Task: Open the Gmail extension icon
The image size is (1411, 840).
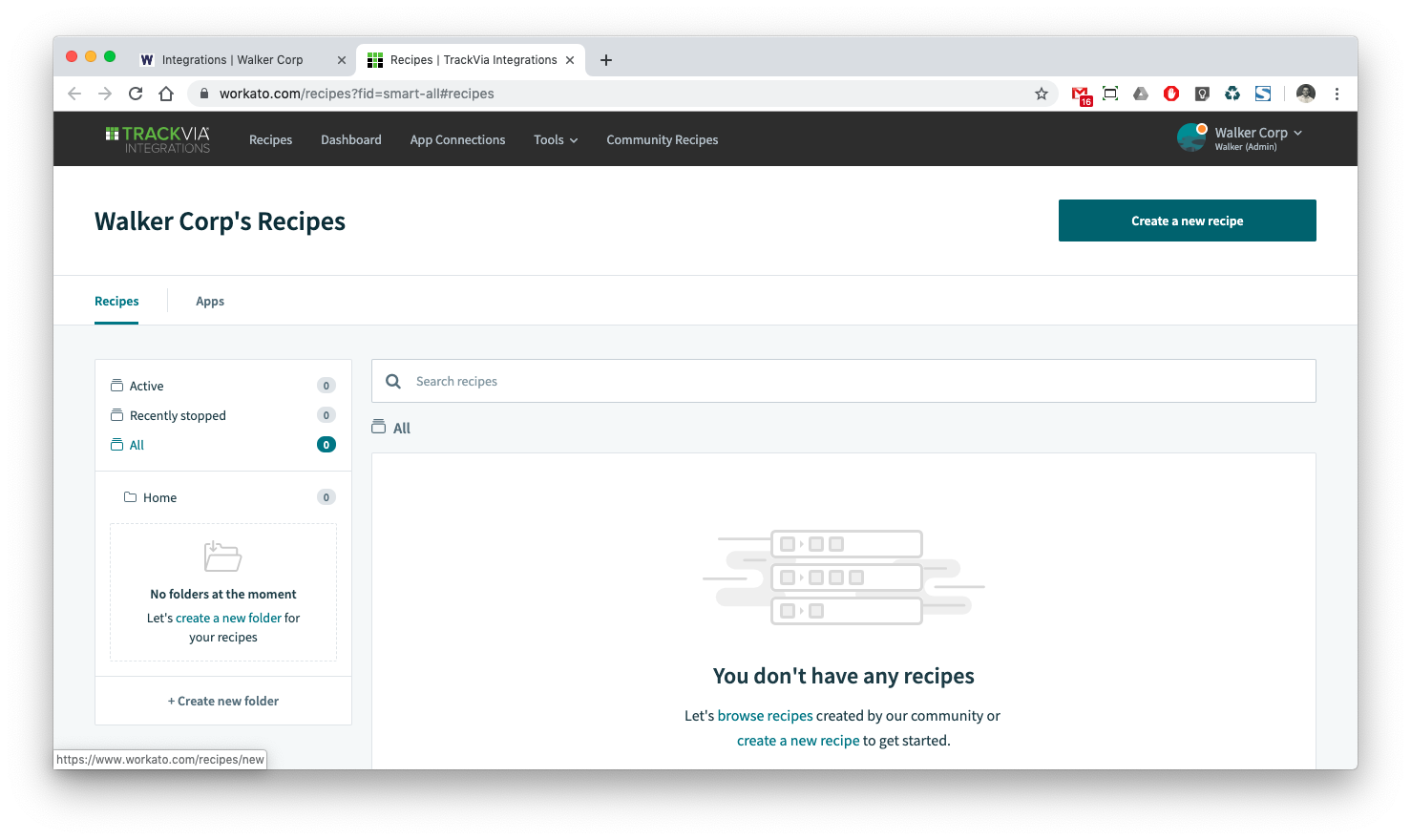Action: (1081, 94)
